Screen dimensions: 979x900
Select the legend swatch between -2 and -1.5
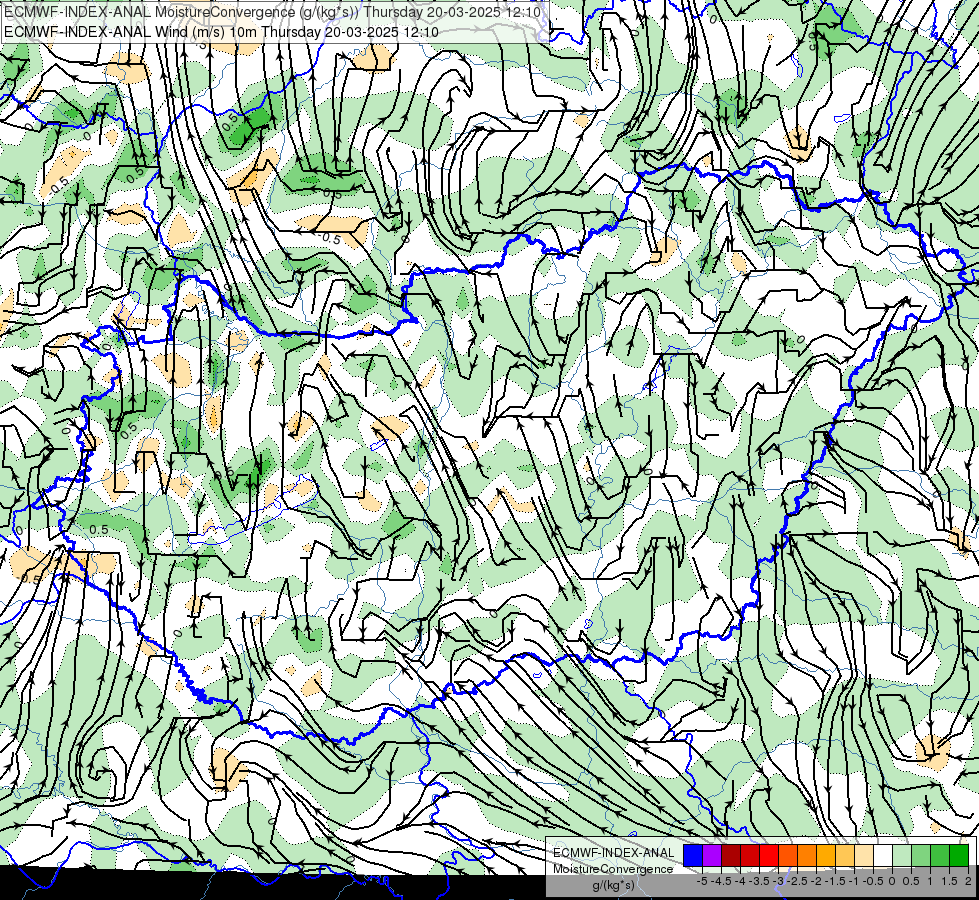(826, 855)
